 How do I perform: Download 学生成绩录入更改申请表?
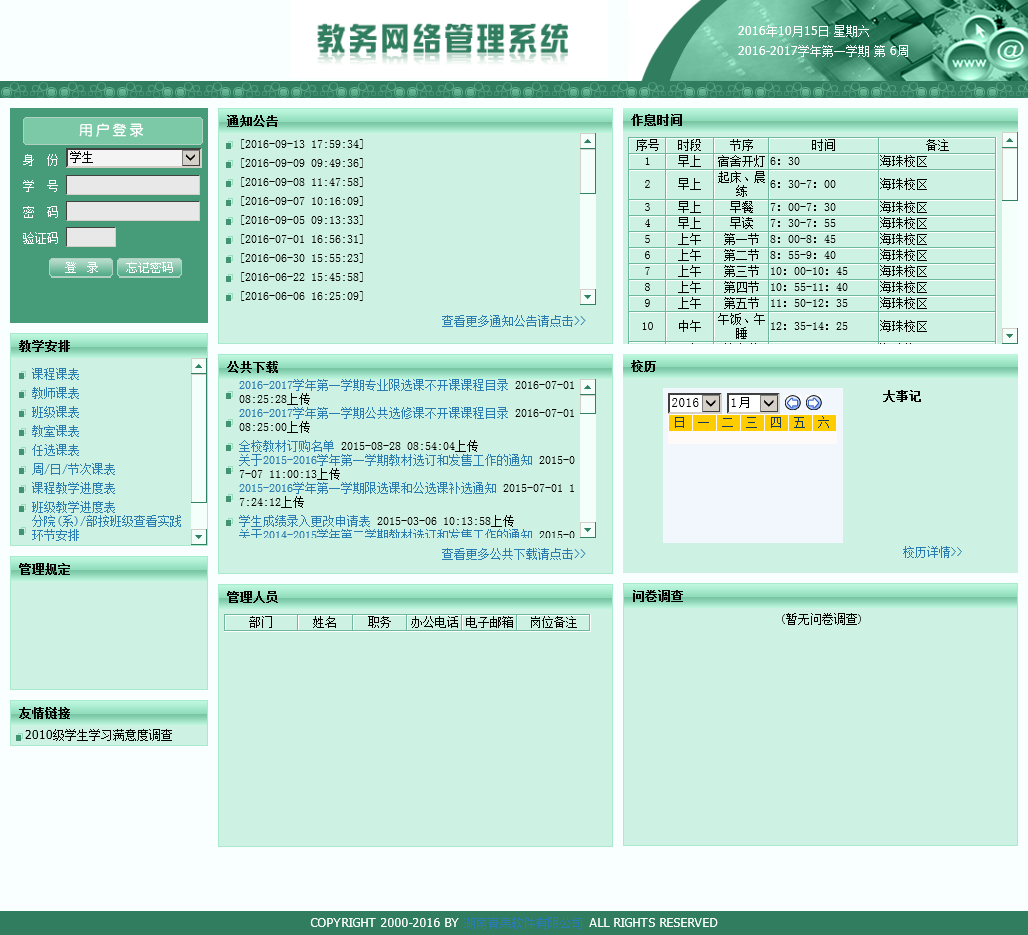304,521
